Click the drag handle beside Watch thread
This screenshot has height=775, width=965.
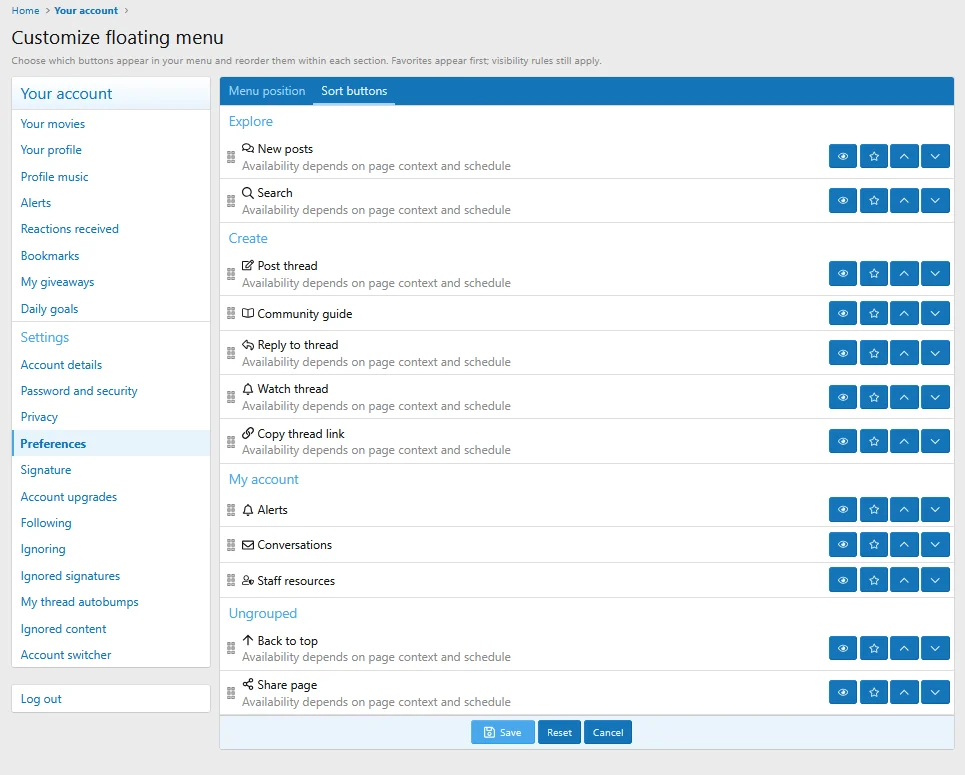point(231,398)
